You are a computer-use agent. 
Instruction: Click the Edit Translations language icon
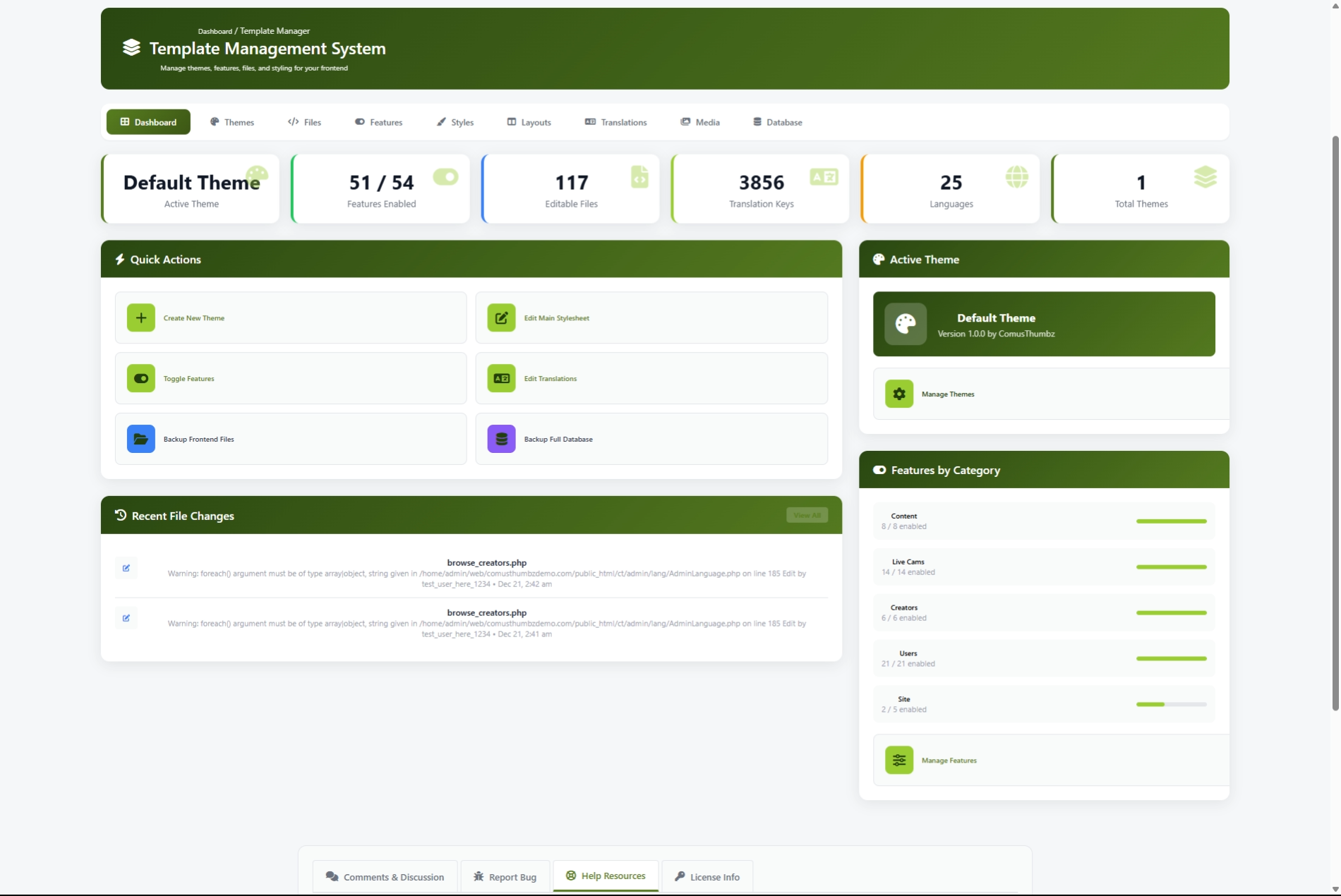501,378
